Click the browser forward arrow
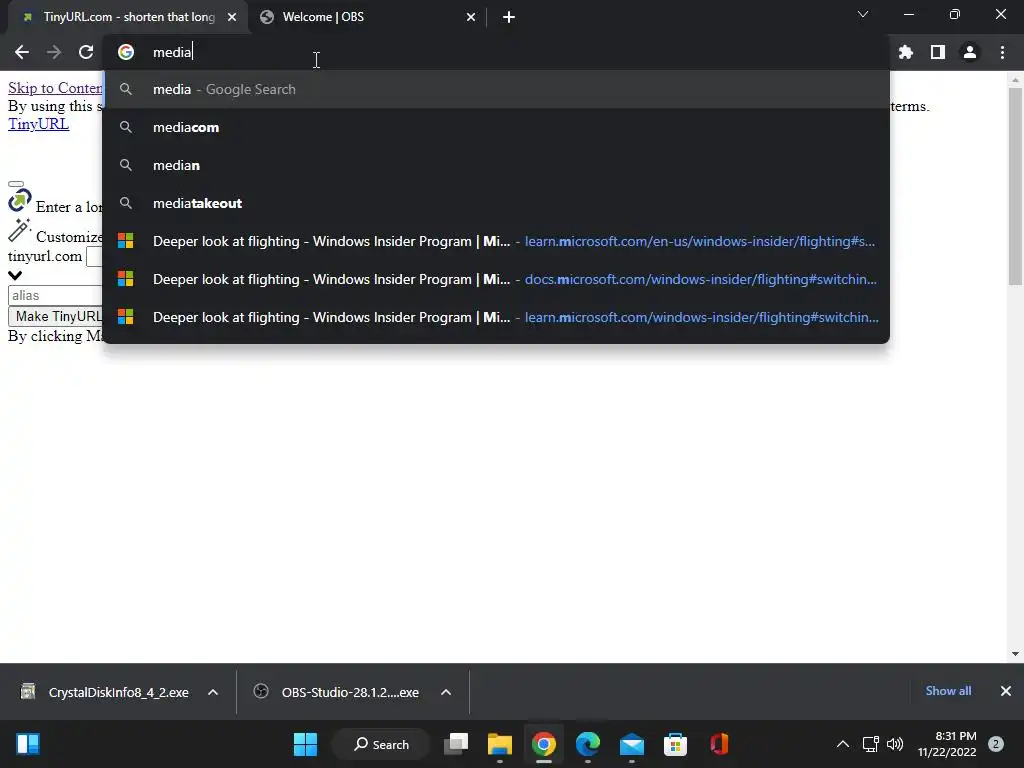 (54, 52)
